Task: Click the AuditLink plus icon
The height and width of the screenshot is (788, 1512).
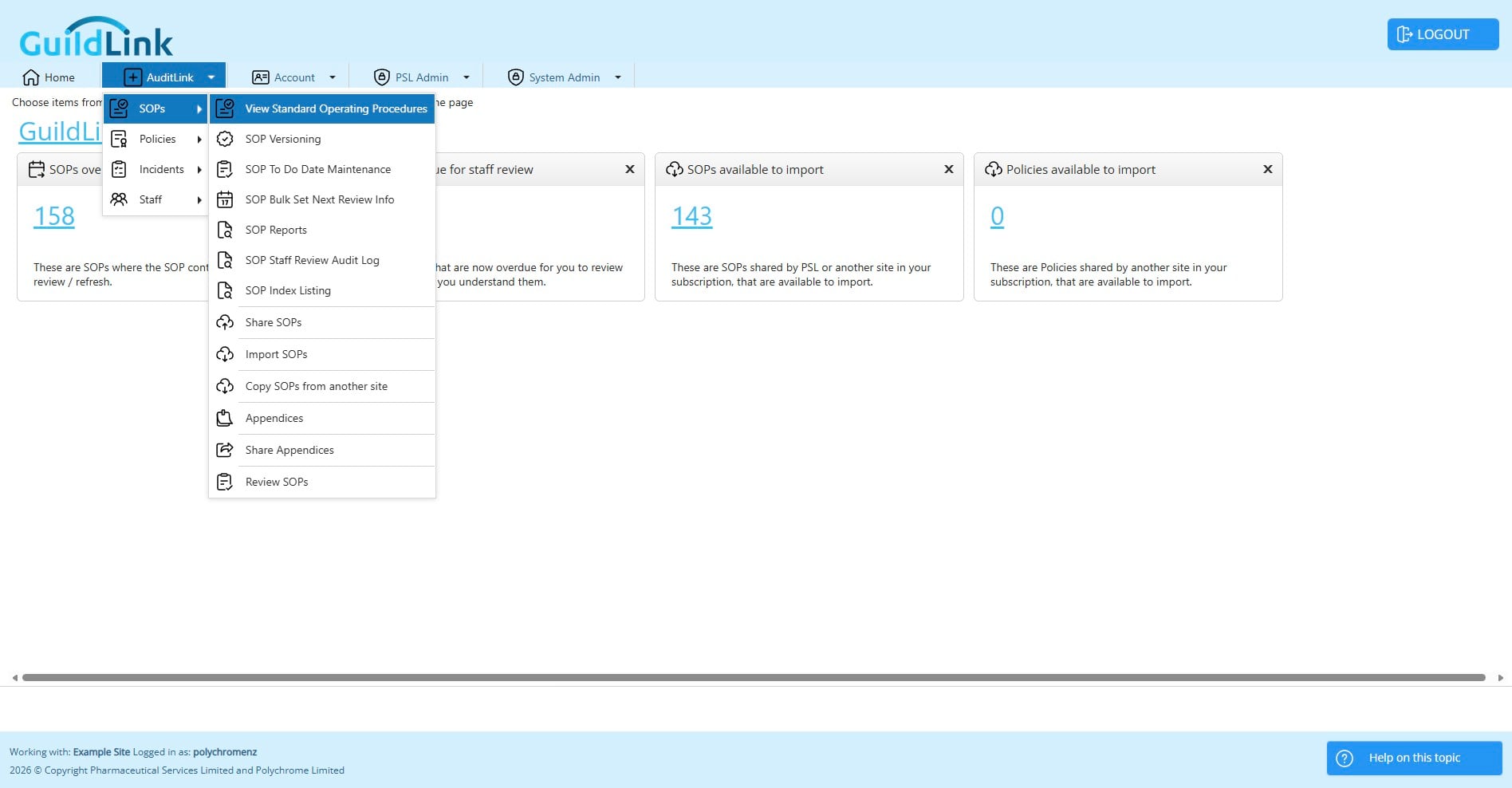Action: pyautogui.click(x=133, y=77)
